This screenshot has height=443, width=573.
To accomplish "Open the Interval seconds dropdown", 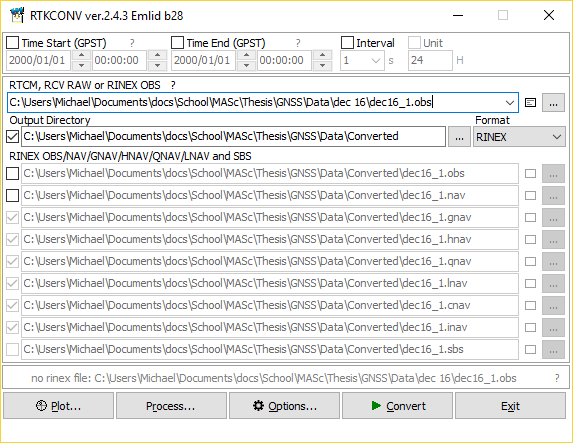I will (376, 61).
